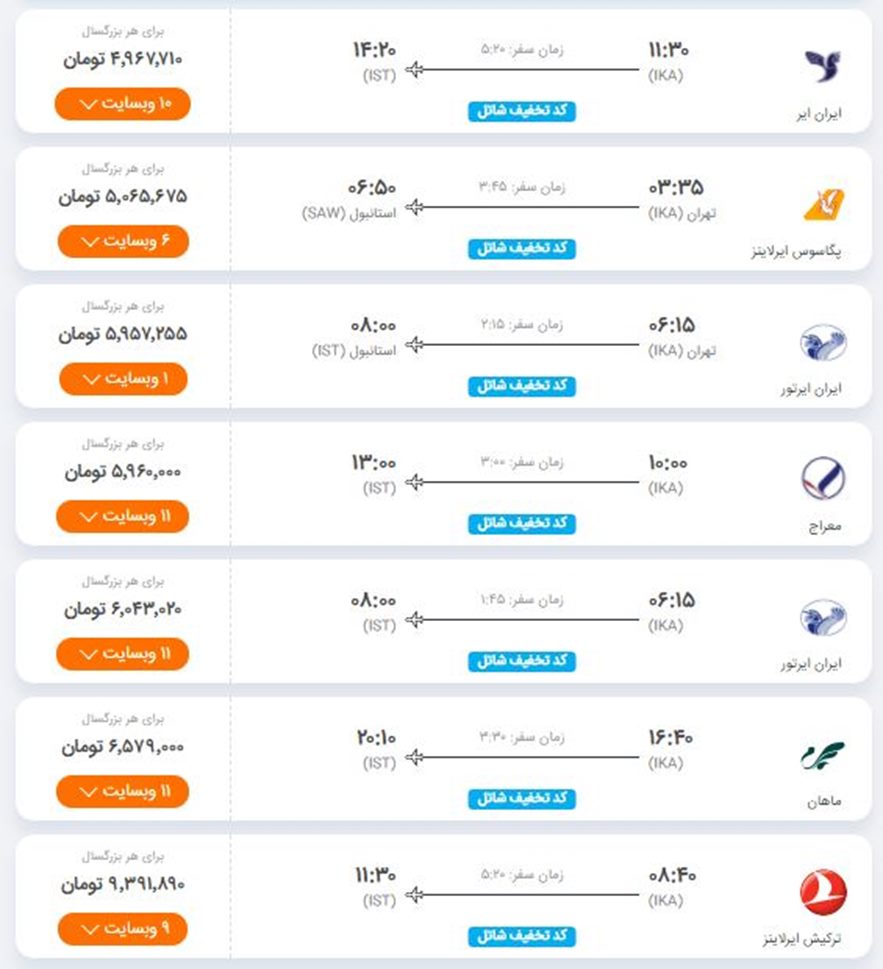Open the 1 website dropdown for Iran Airtour
The image size is (883, 969).
coord(122,379)
